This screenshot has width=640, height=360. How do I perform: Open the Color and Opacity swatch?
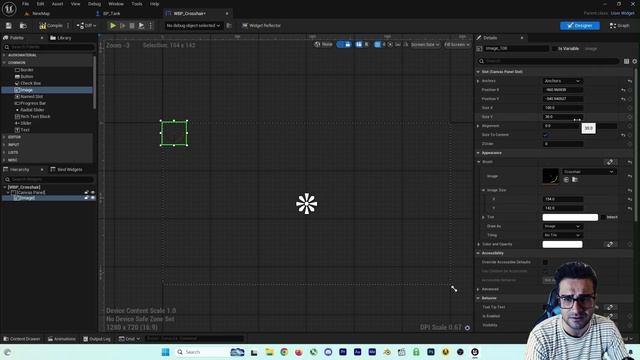tap(562, 244)
